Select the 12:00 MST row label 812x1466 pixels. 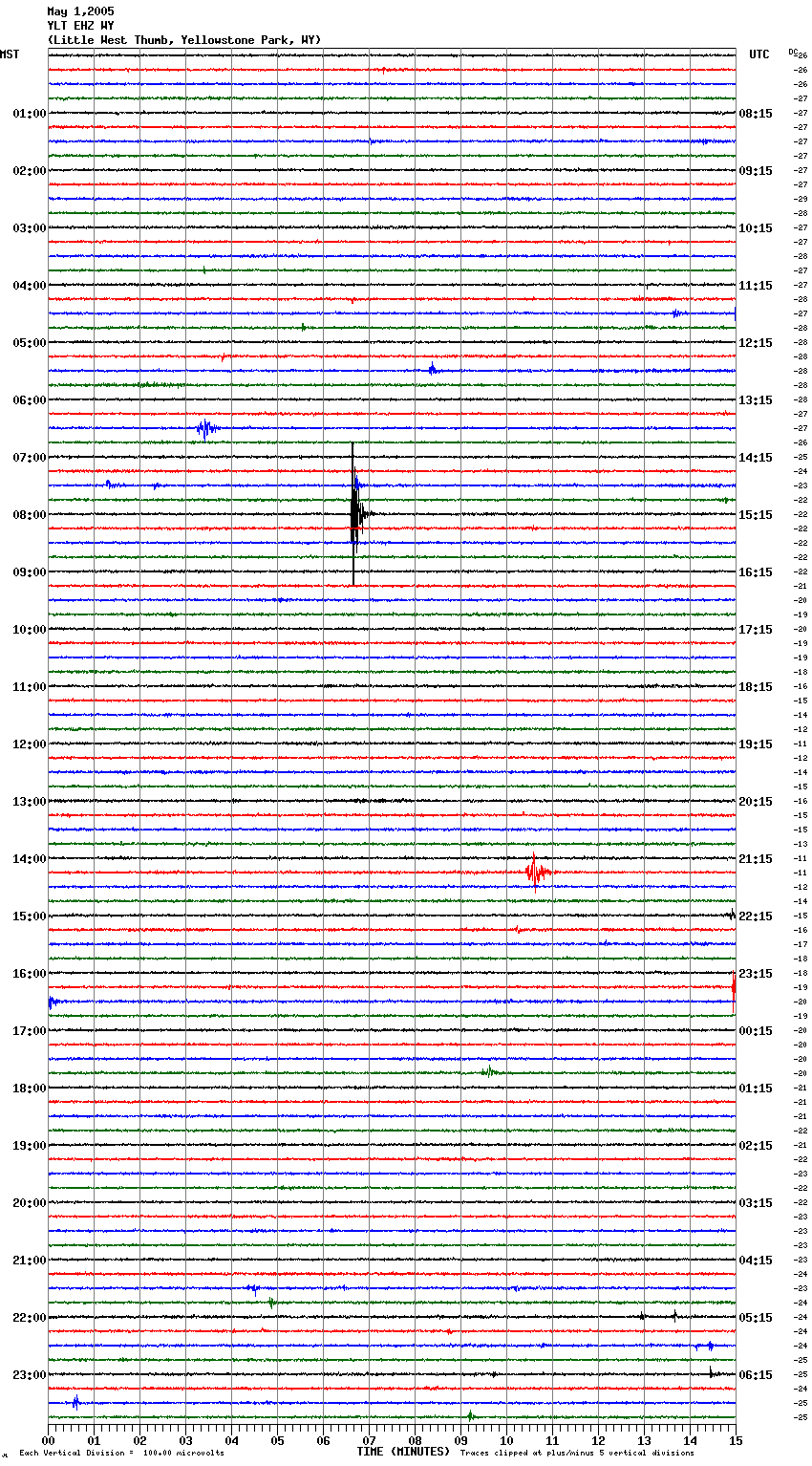[29, 744]
